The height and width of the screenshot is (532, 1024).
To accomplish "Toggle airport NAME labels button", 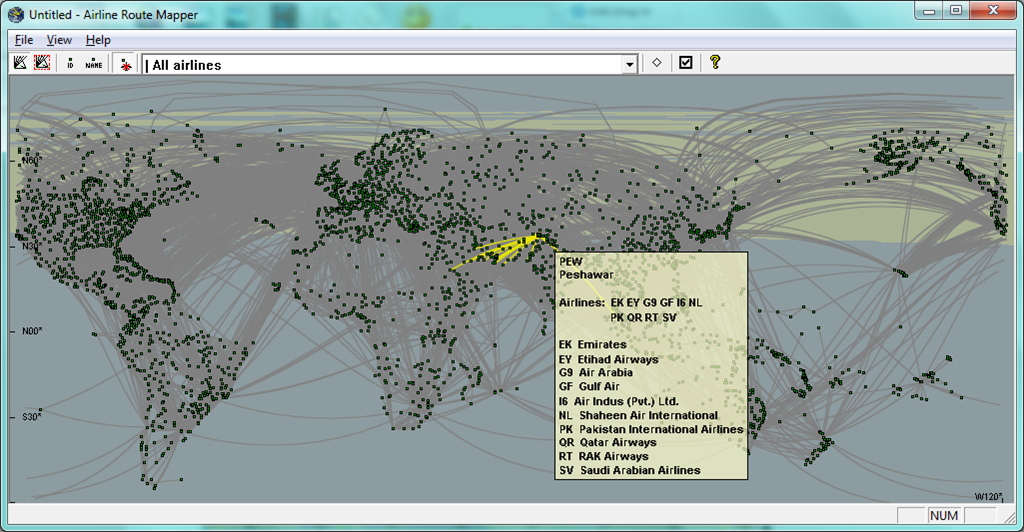I will tap(93, 63).
